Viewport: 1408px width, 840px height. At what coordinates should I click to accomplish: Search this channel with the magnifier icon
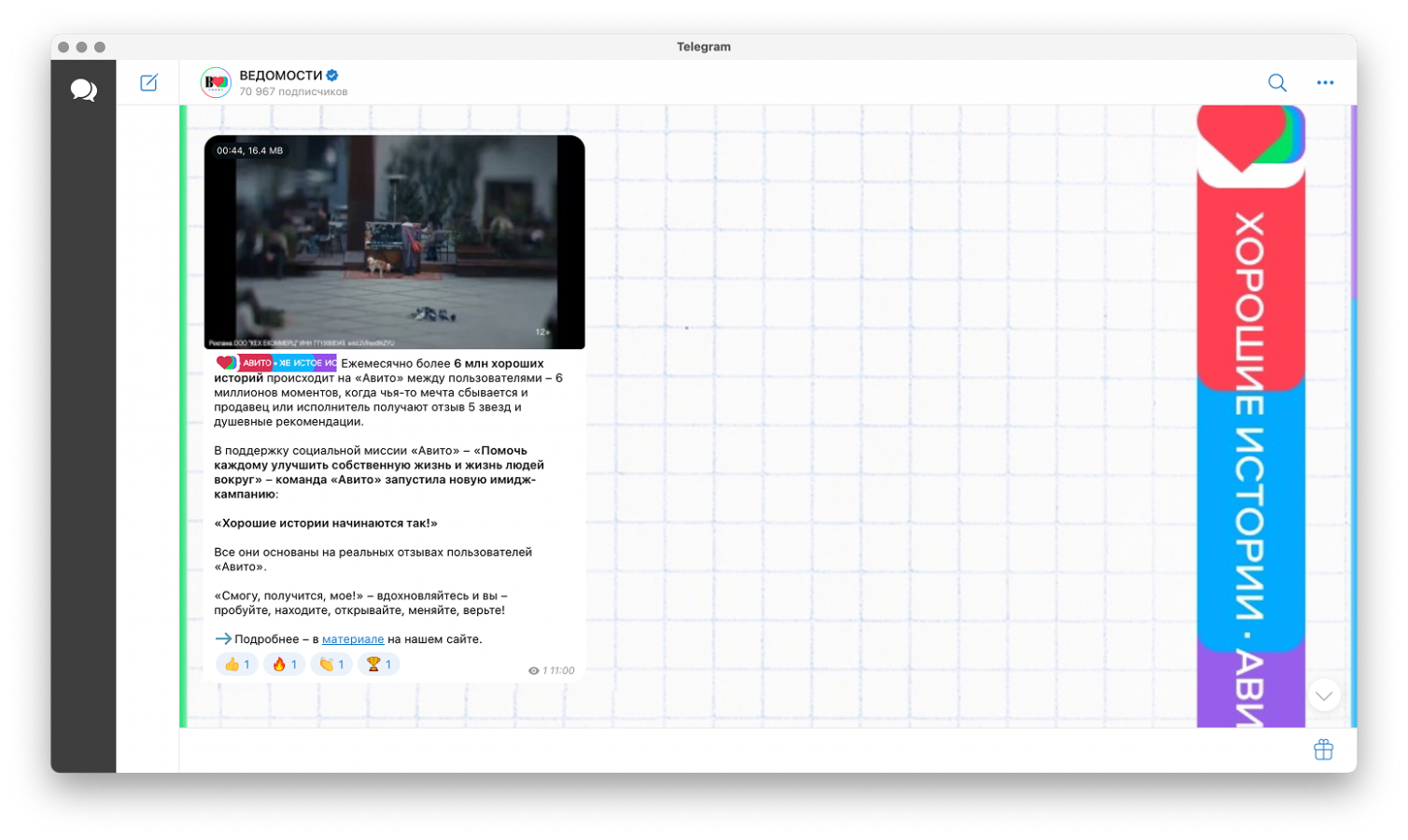coord(1277,83)
